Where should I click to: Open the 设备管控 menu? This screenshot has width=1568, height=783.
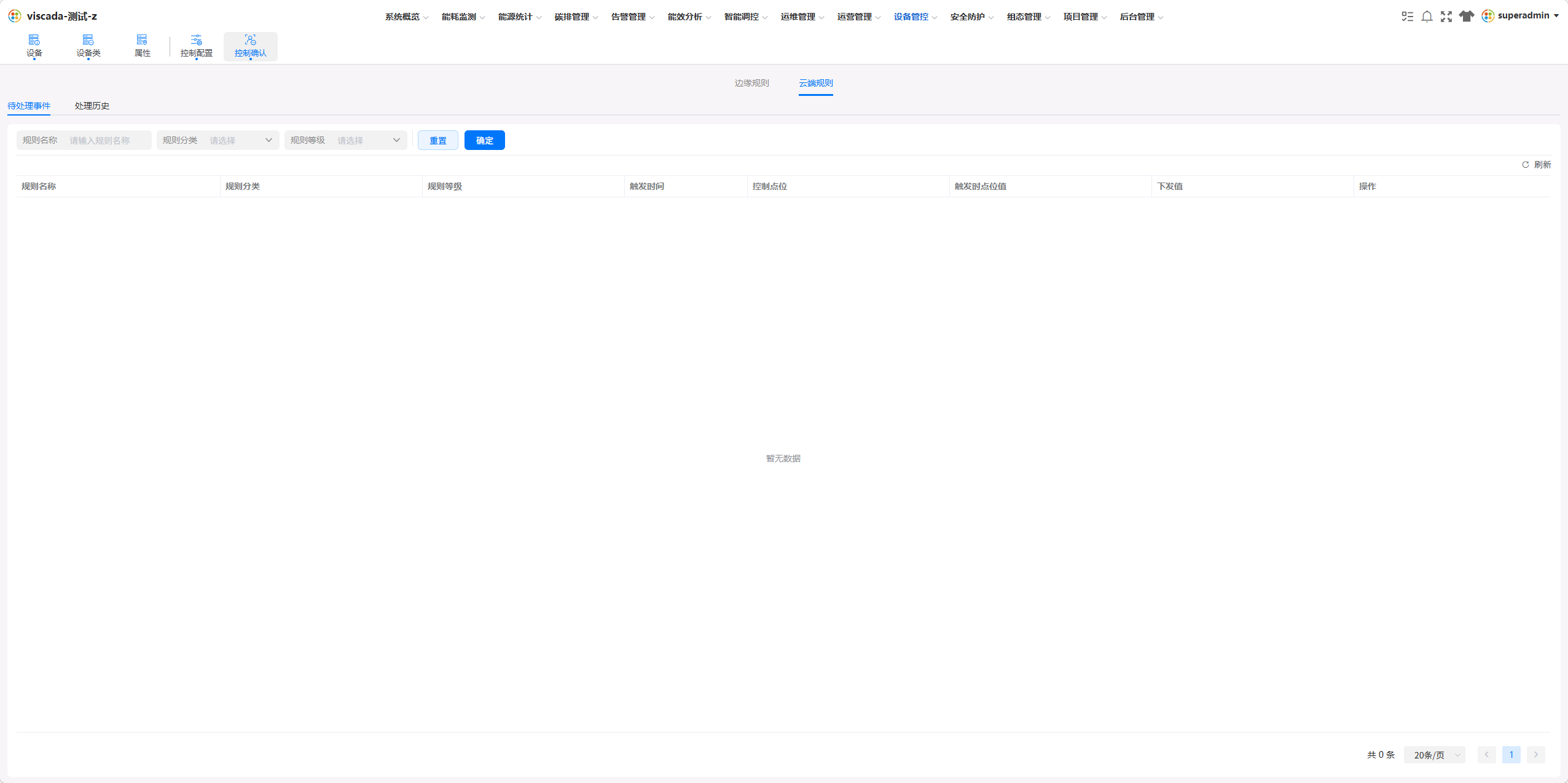pyautogui.click(x=915, y=17)
